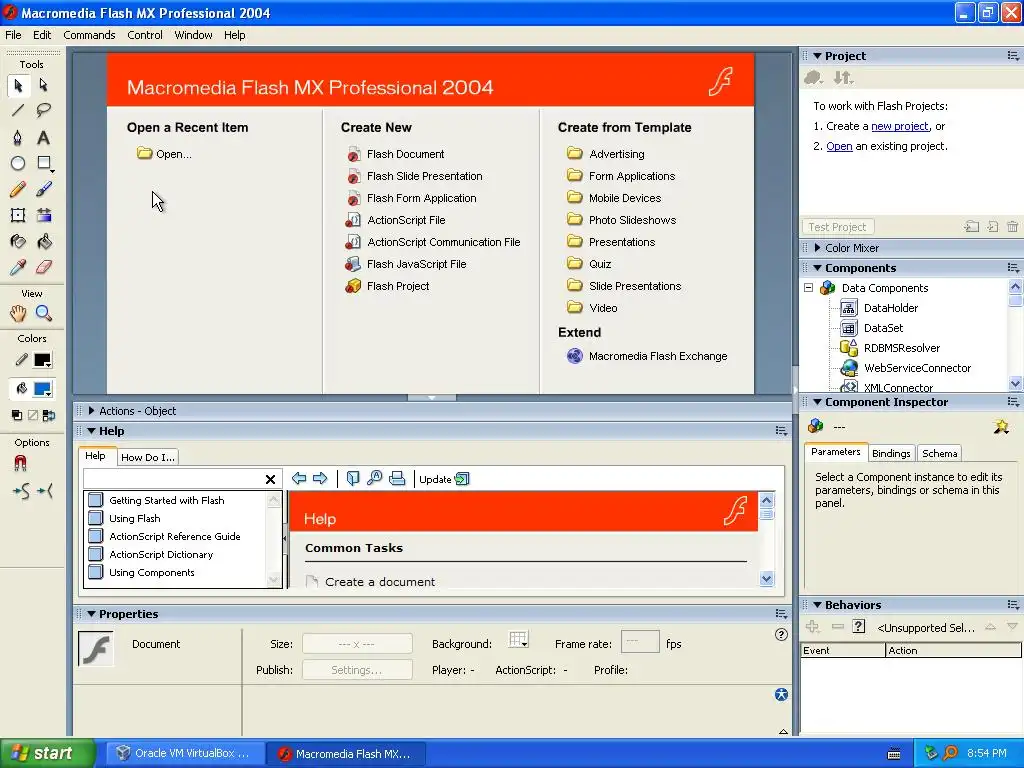Click Open... recent item
The image size is (1024, 768).
coord(165,154)
